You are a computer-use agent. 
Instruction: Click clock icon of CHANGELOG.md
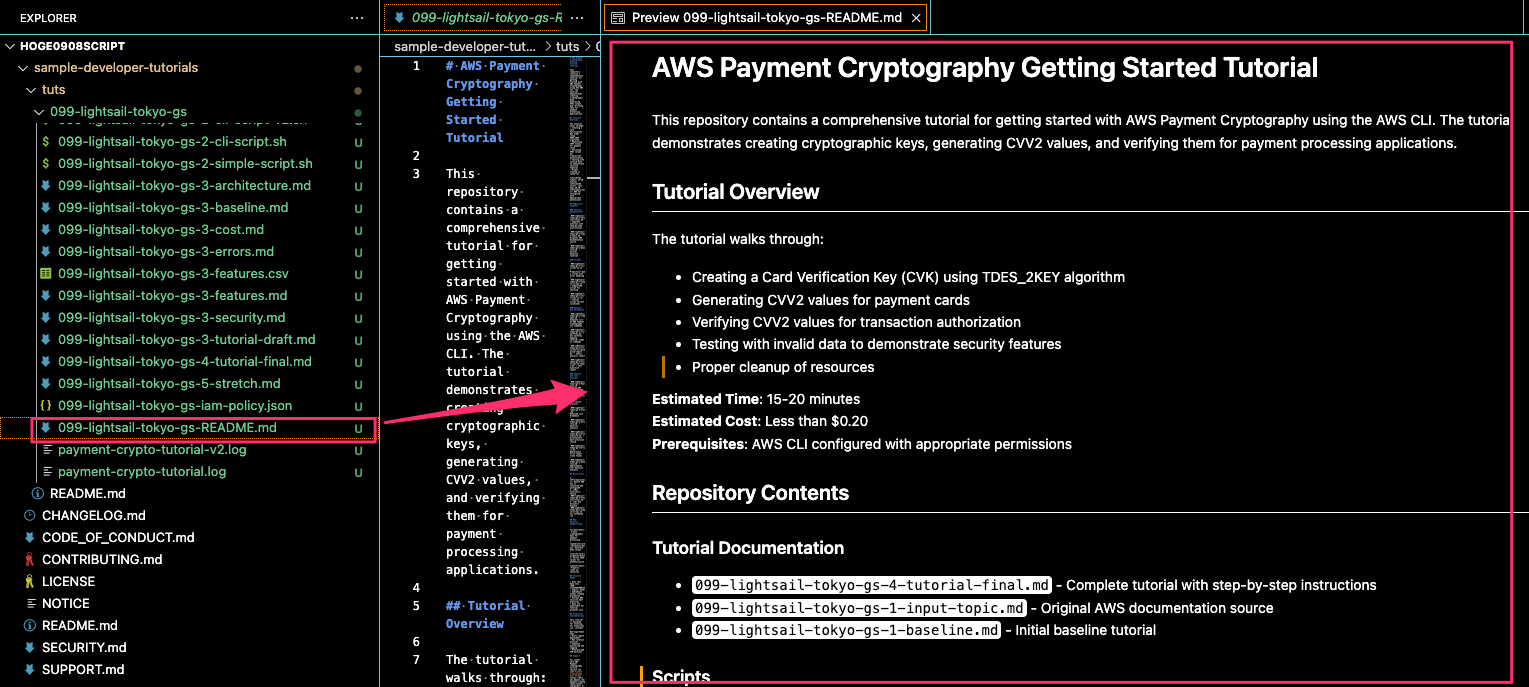(30, 516)
